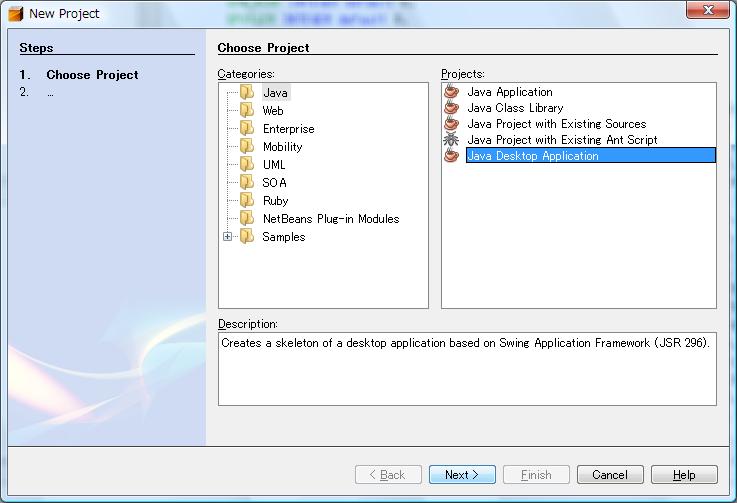The image size is (737, 503).
Task: Click the Java Project with Existing Sources icon
Action: point(452,124)
